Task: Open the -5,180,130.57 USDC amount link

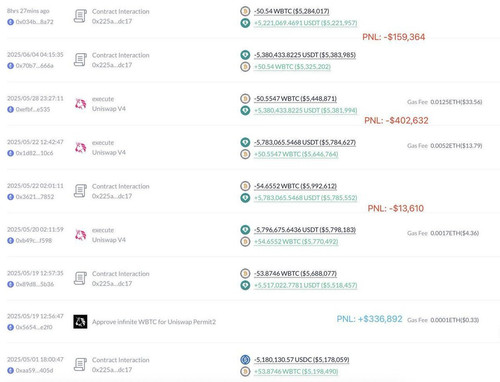Action: tap(301, 360)
